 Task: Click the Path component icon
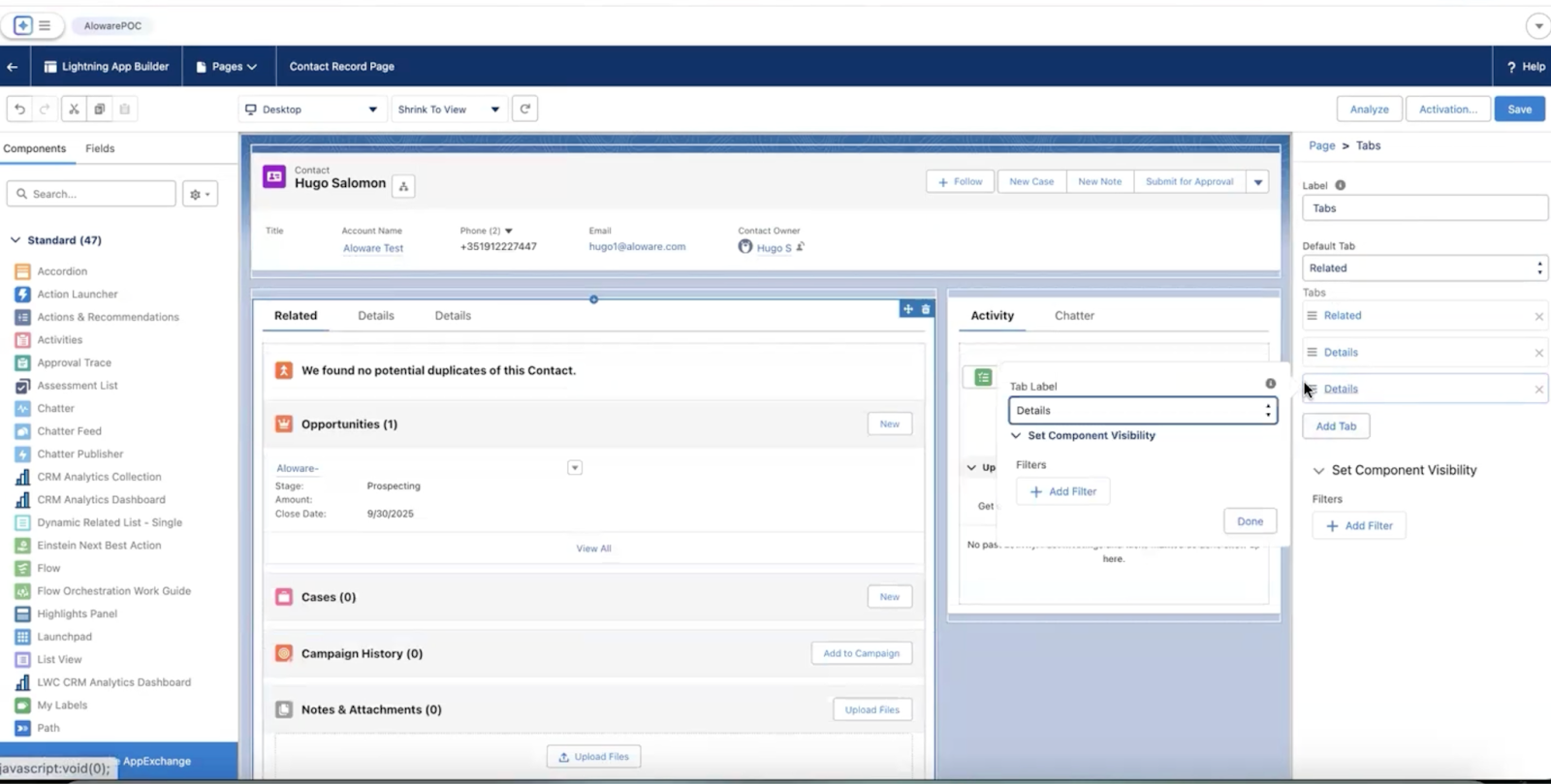[x=22, y=728]
